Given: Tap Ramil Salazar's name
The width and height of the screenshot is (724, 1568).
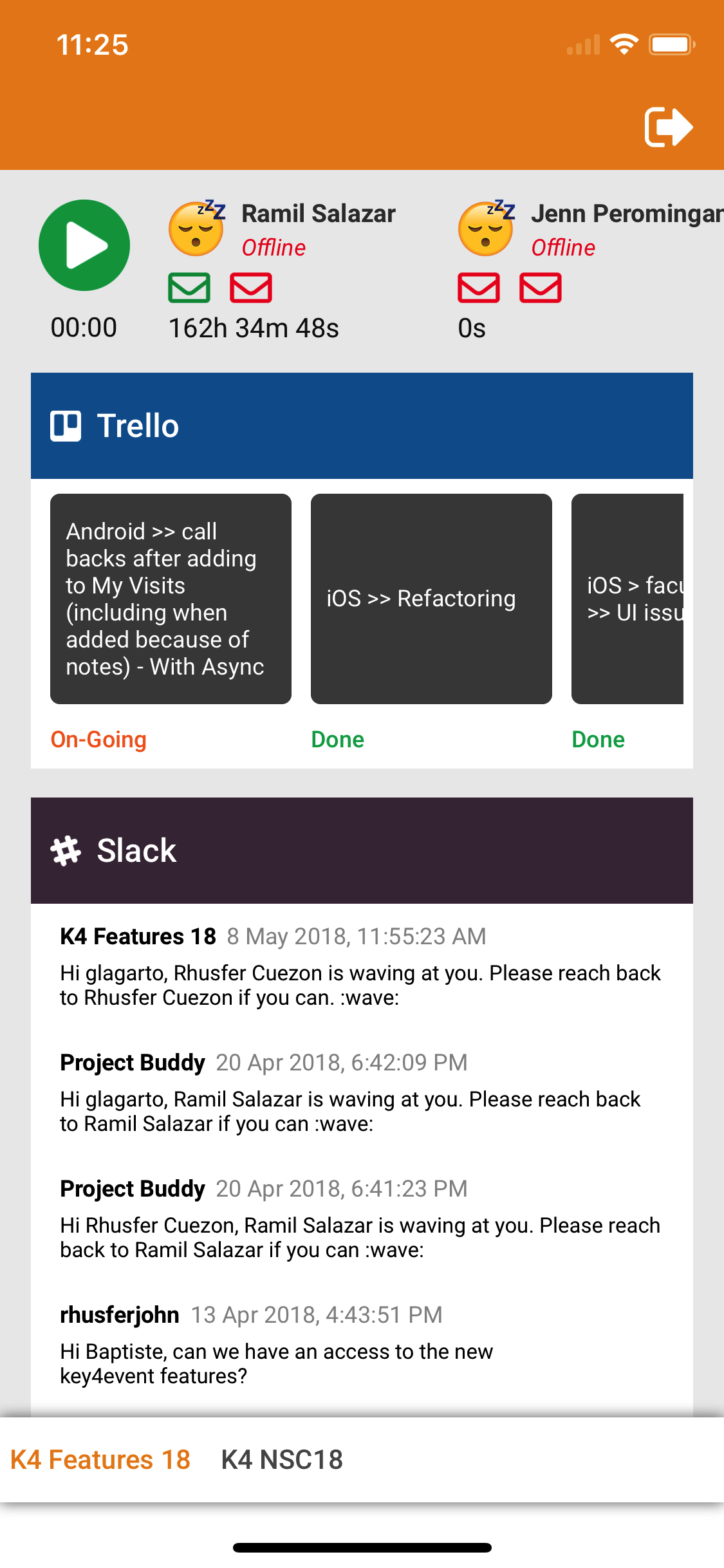Looking at the screenshot, I should point(319,214).
